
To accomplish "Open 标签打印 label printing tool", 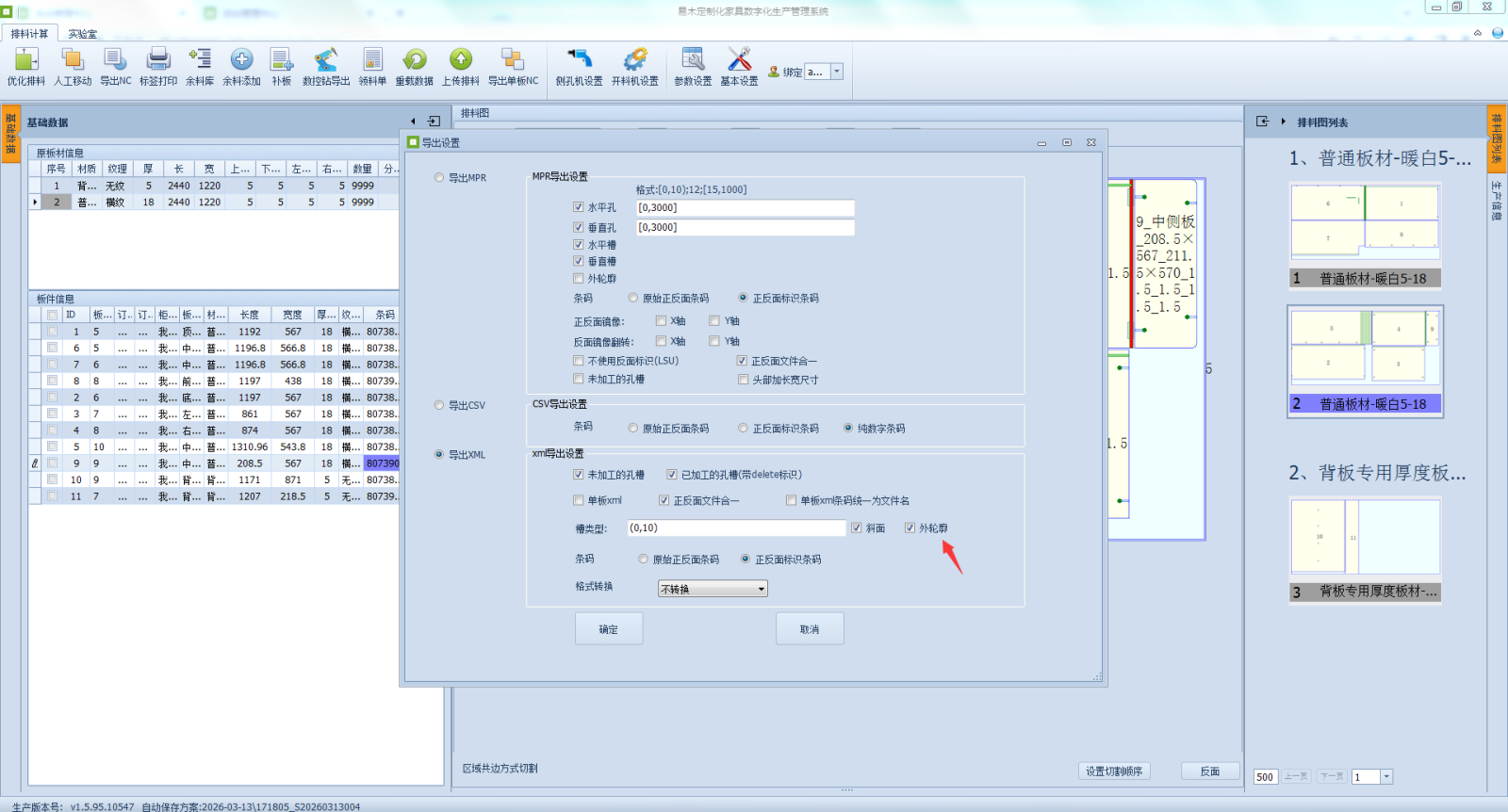I will tap(158, 61).
